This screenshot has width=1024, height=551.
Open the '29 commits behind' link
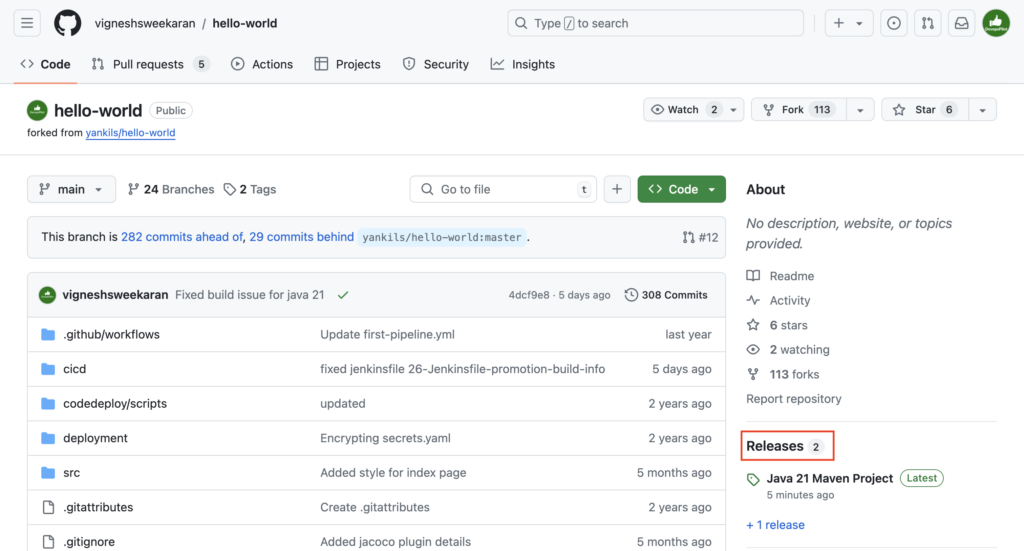302,237
